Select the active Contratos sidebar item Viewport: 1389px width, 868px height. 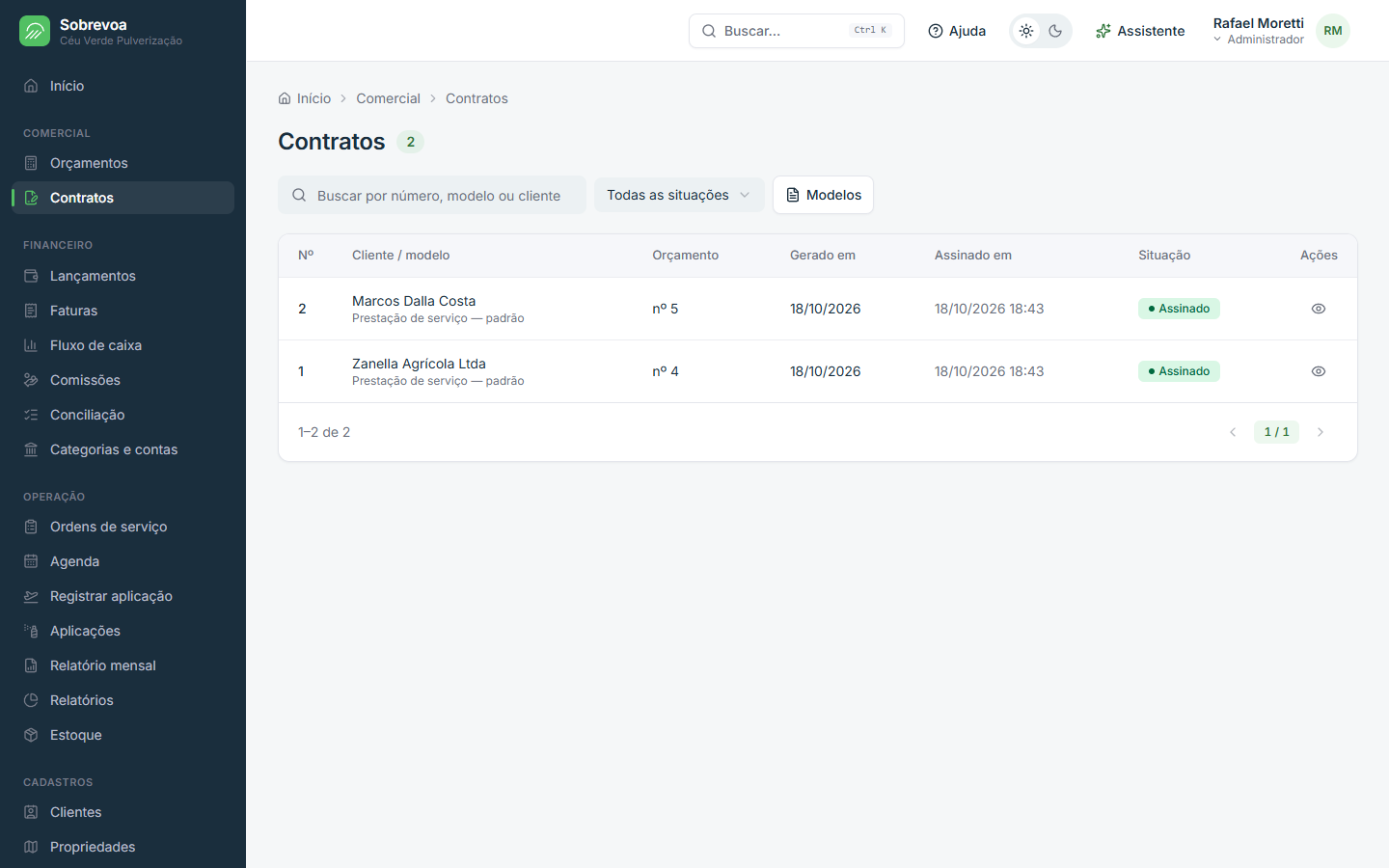pos(123,198)
